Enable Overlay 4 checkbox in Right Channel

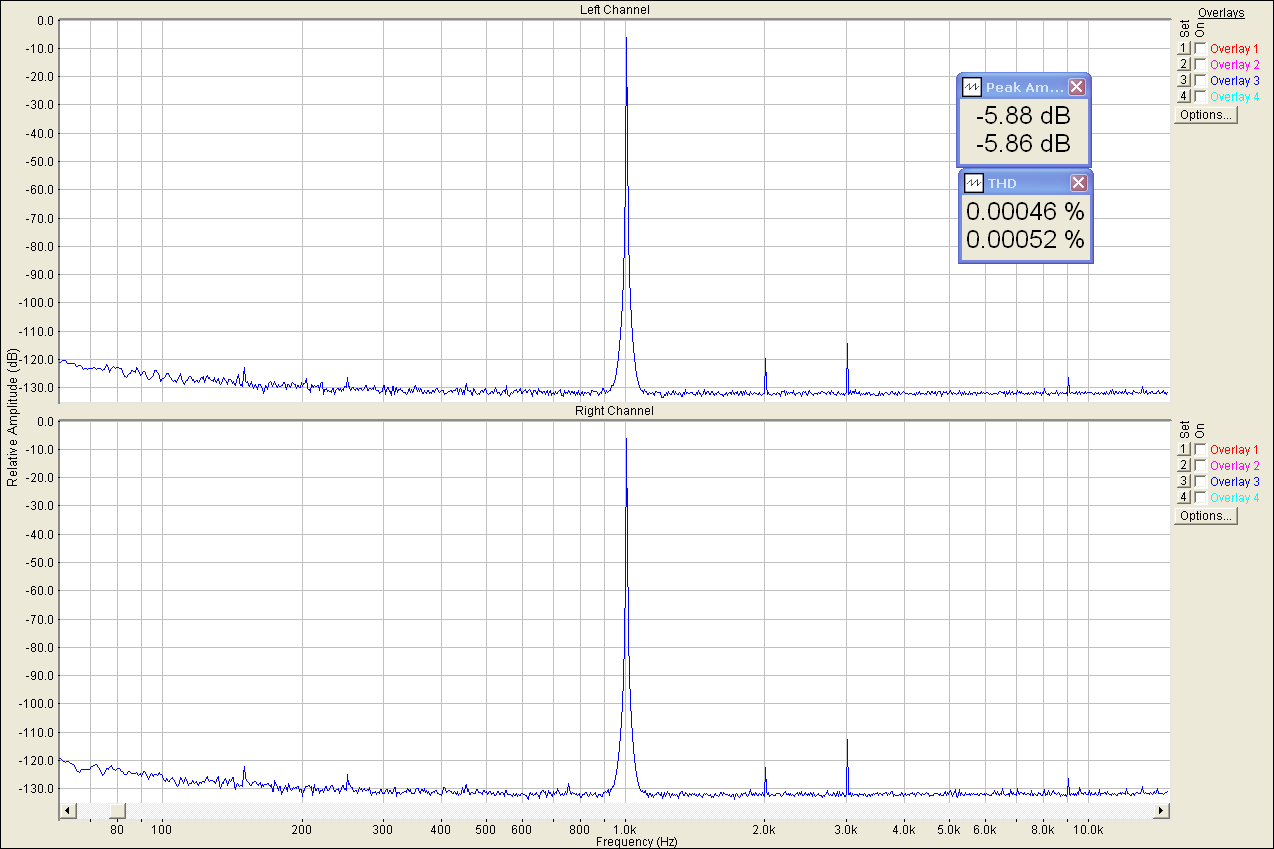1200,497
